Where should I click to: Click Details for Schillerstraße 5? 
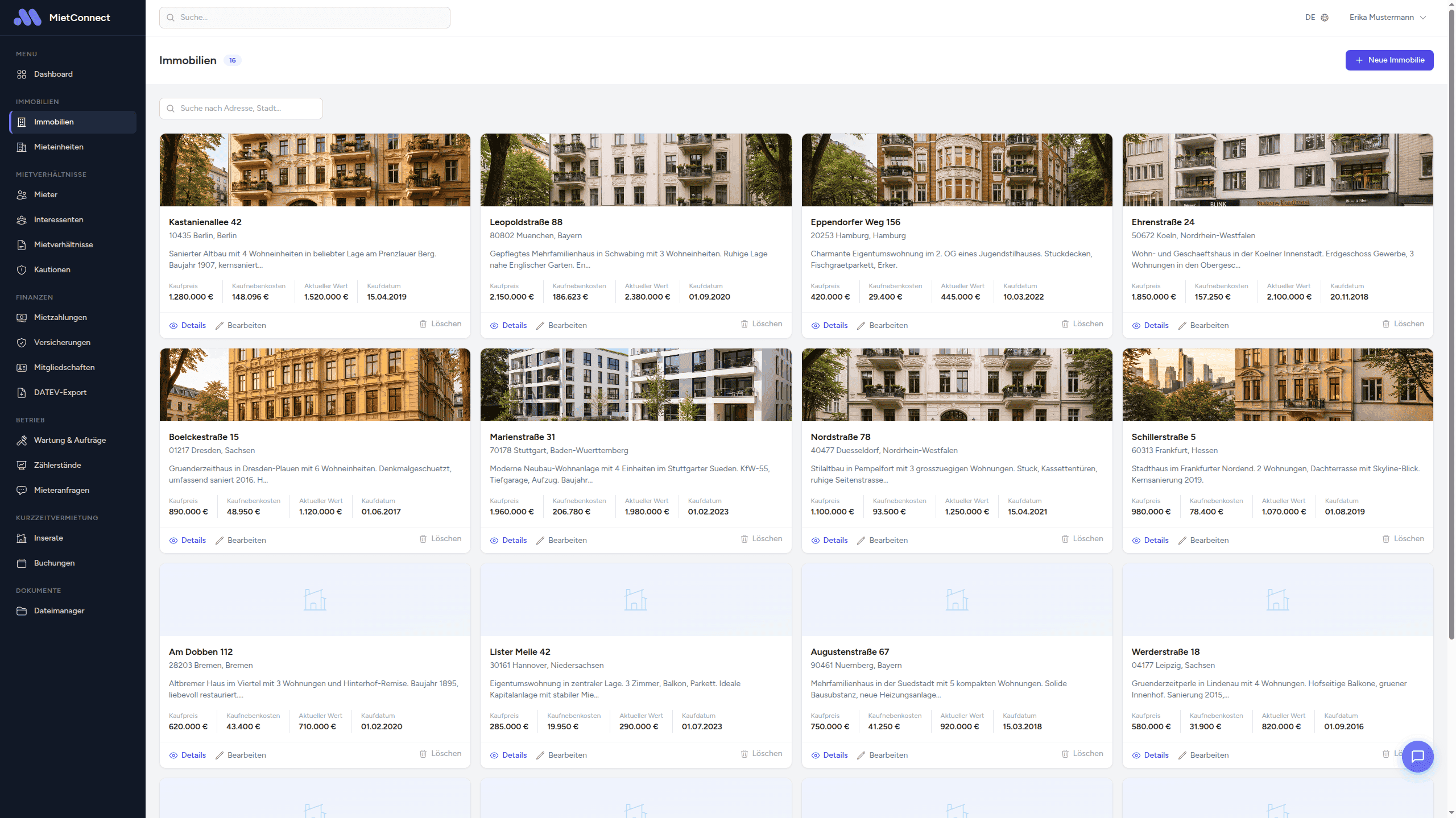[1150, 541]
